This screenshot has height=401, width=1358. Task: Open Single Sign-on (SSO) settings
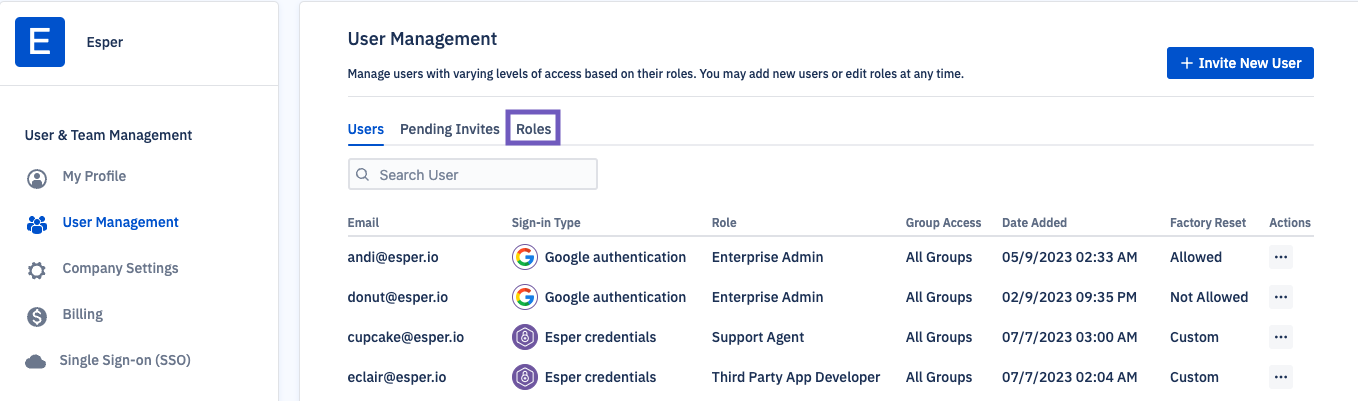[125, 360]
